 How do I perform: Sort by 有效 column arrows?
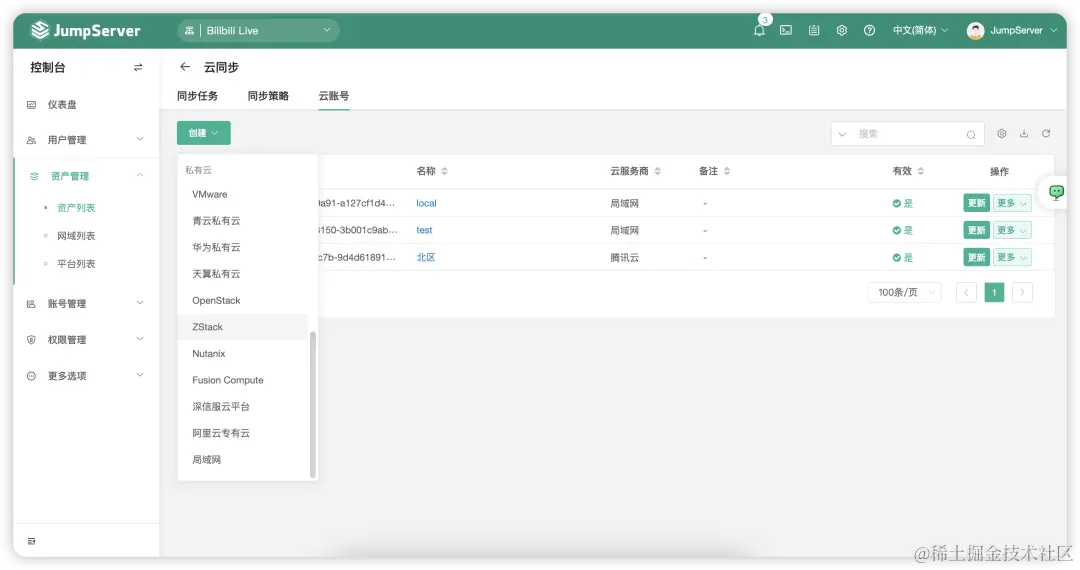(x=920, y=171)
